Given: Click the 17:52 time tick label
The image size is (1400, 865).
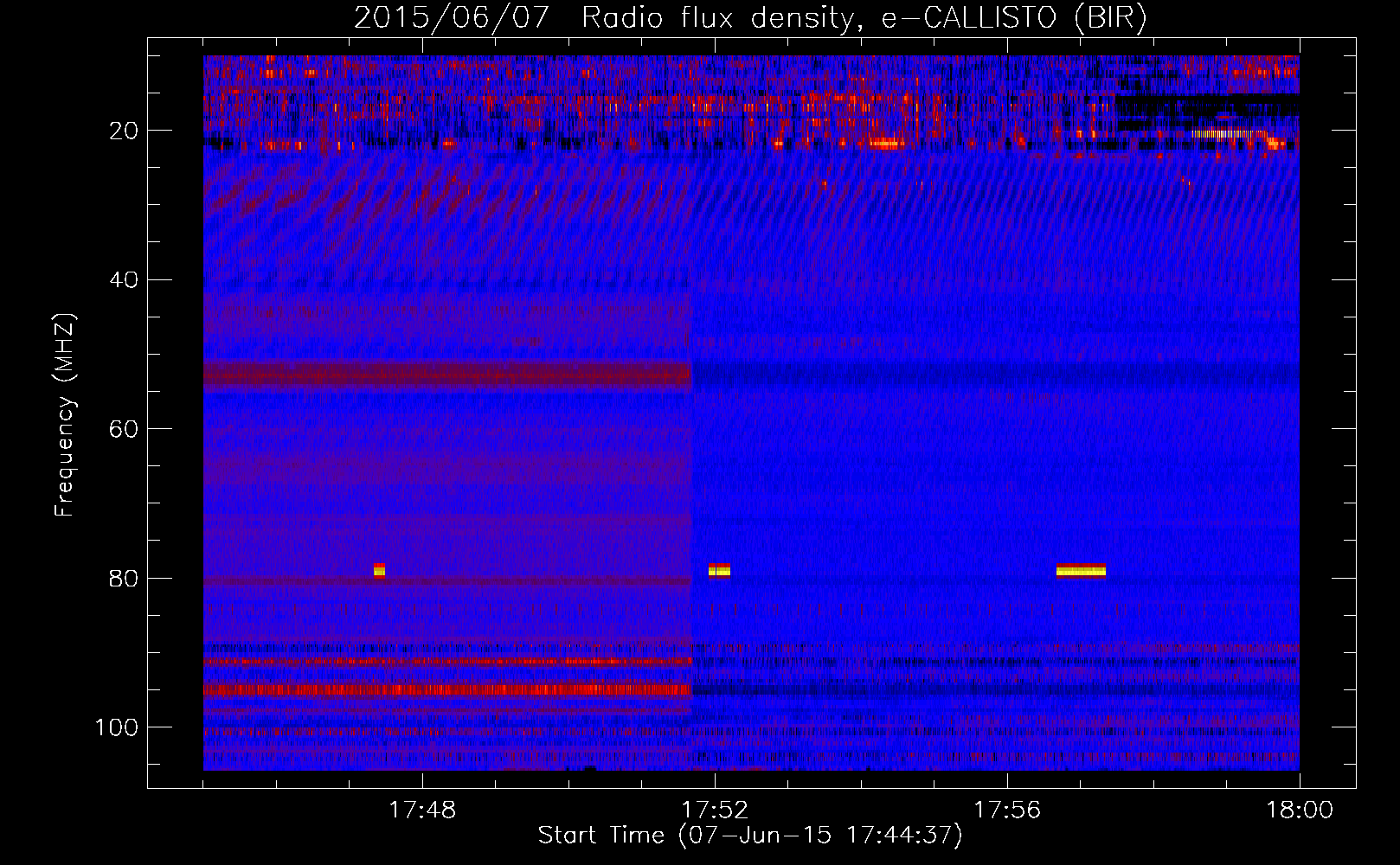Looking at the screenshot, I should [x=715, y=811].
